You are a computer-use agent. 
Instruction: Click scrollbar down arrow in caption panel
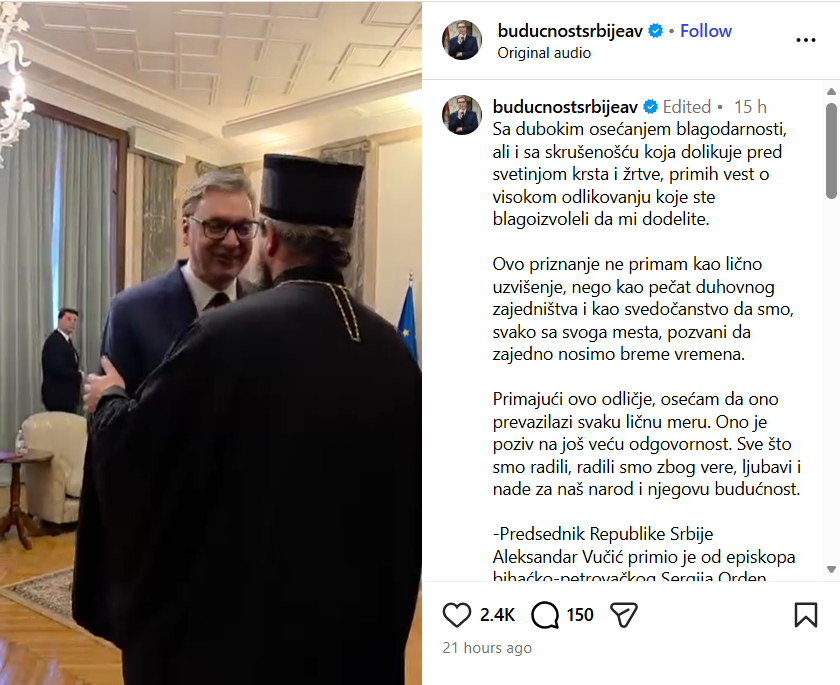point(831,569)
